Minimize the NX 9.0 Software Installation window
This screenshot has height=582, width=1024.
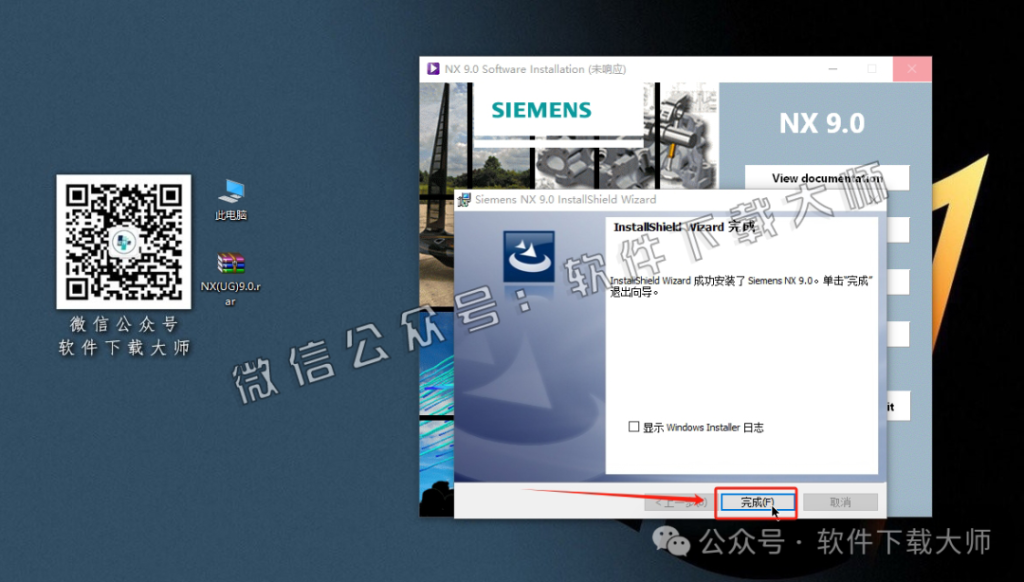tap(832, 68)
